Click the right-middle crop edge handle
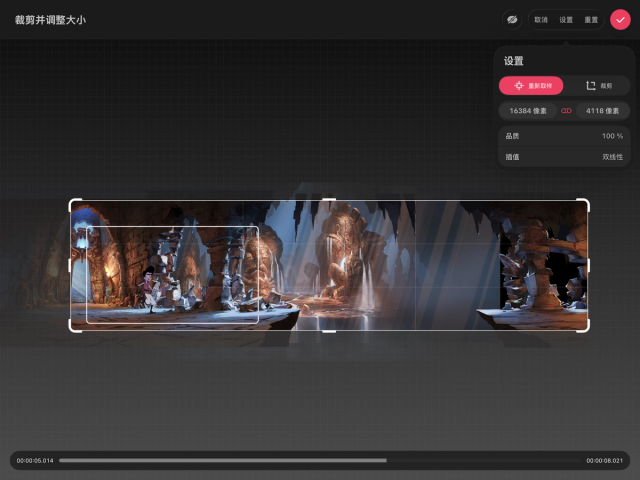This screenshot has width=640, height=480. pyautogui.click(x=589, y=265)
